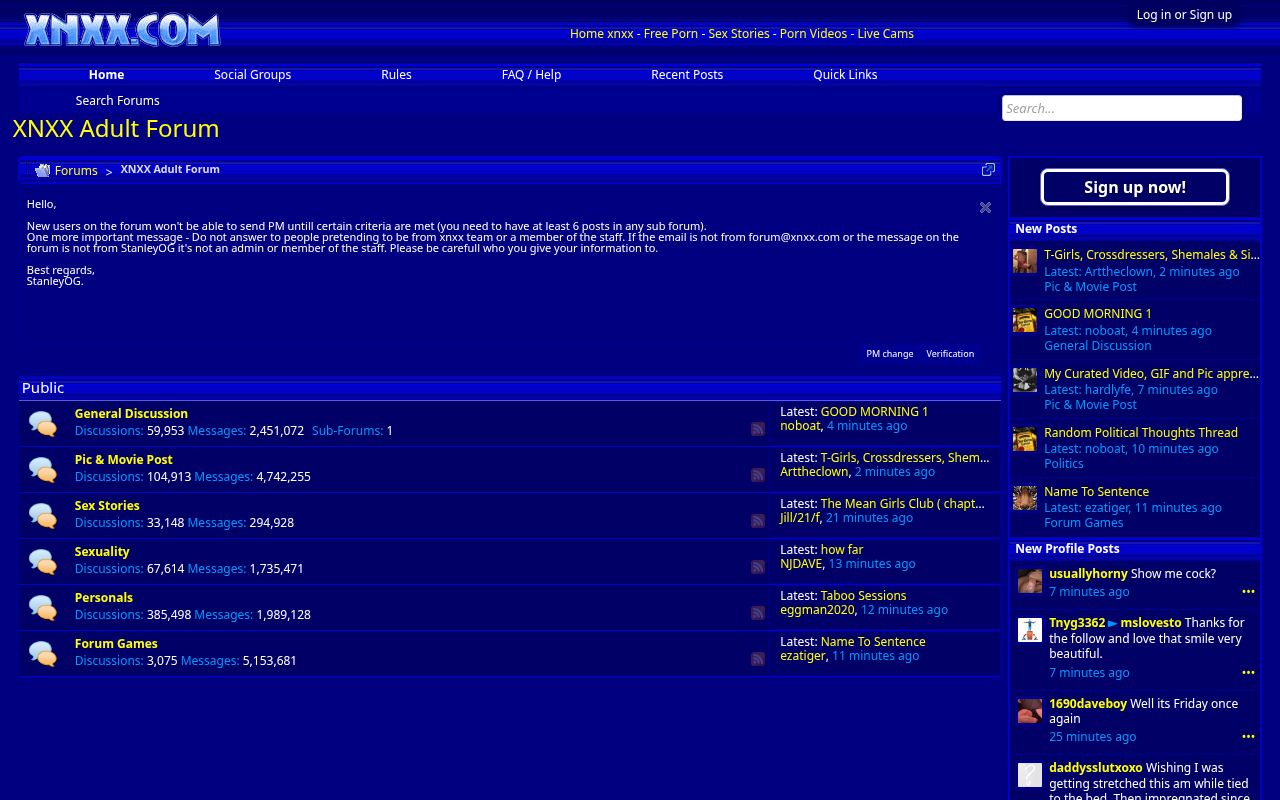Screen dimensions: 1280x800
Task: Click the site logo in the header
Action: [x=122, y=30]
